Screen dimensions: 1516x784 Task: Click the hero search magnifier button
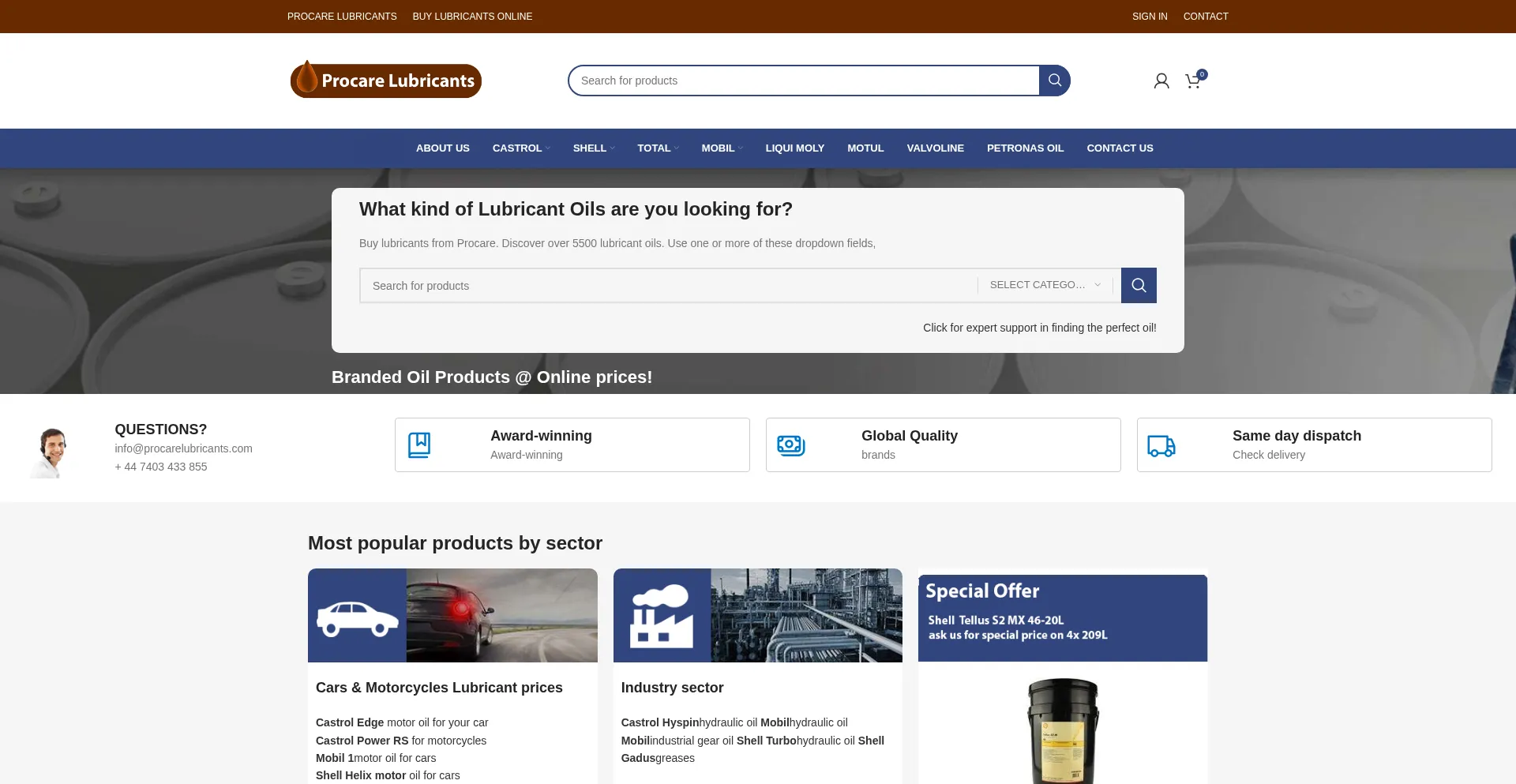1139,285
